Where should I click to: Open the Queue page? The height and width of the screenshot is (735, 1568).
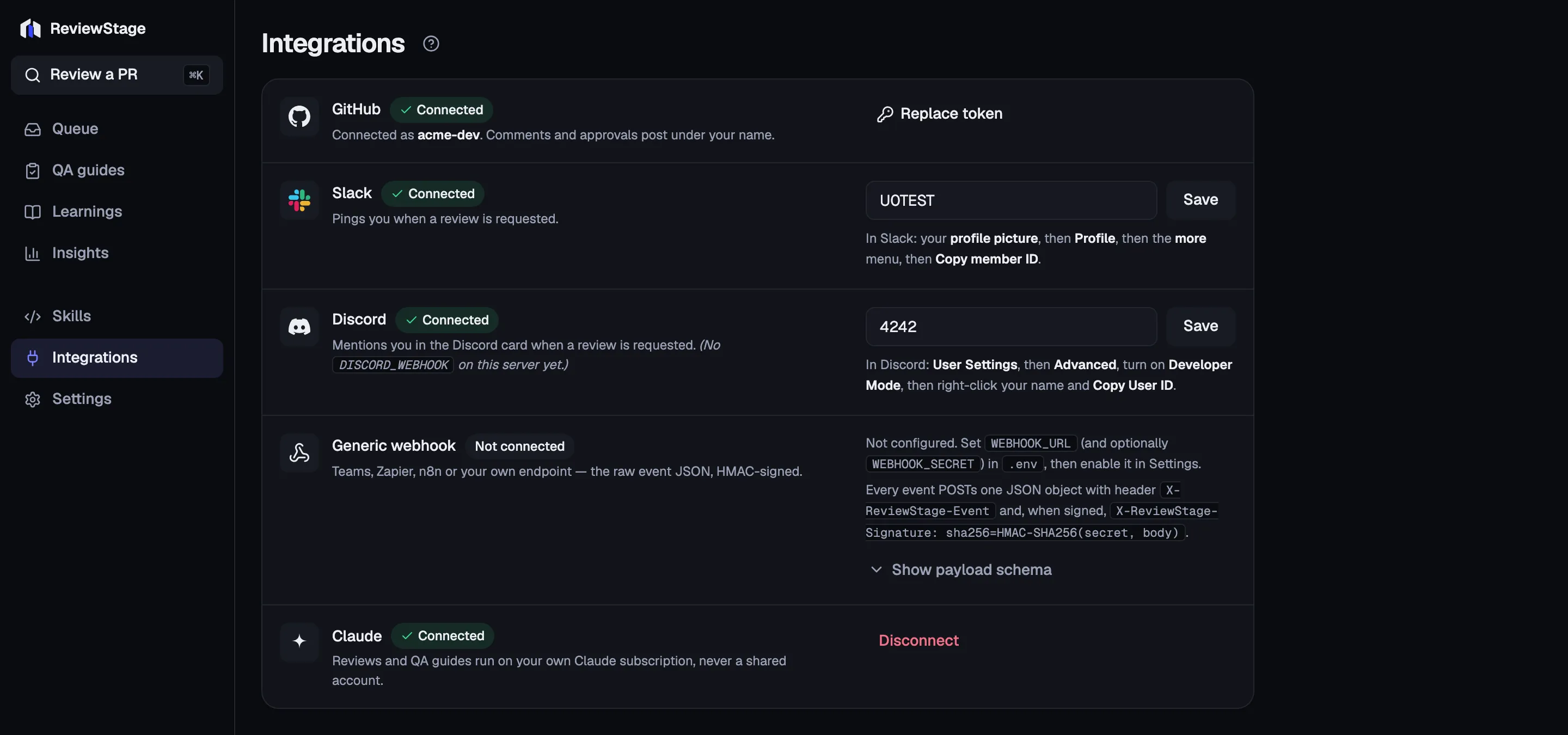pos(117,129)
